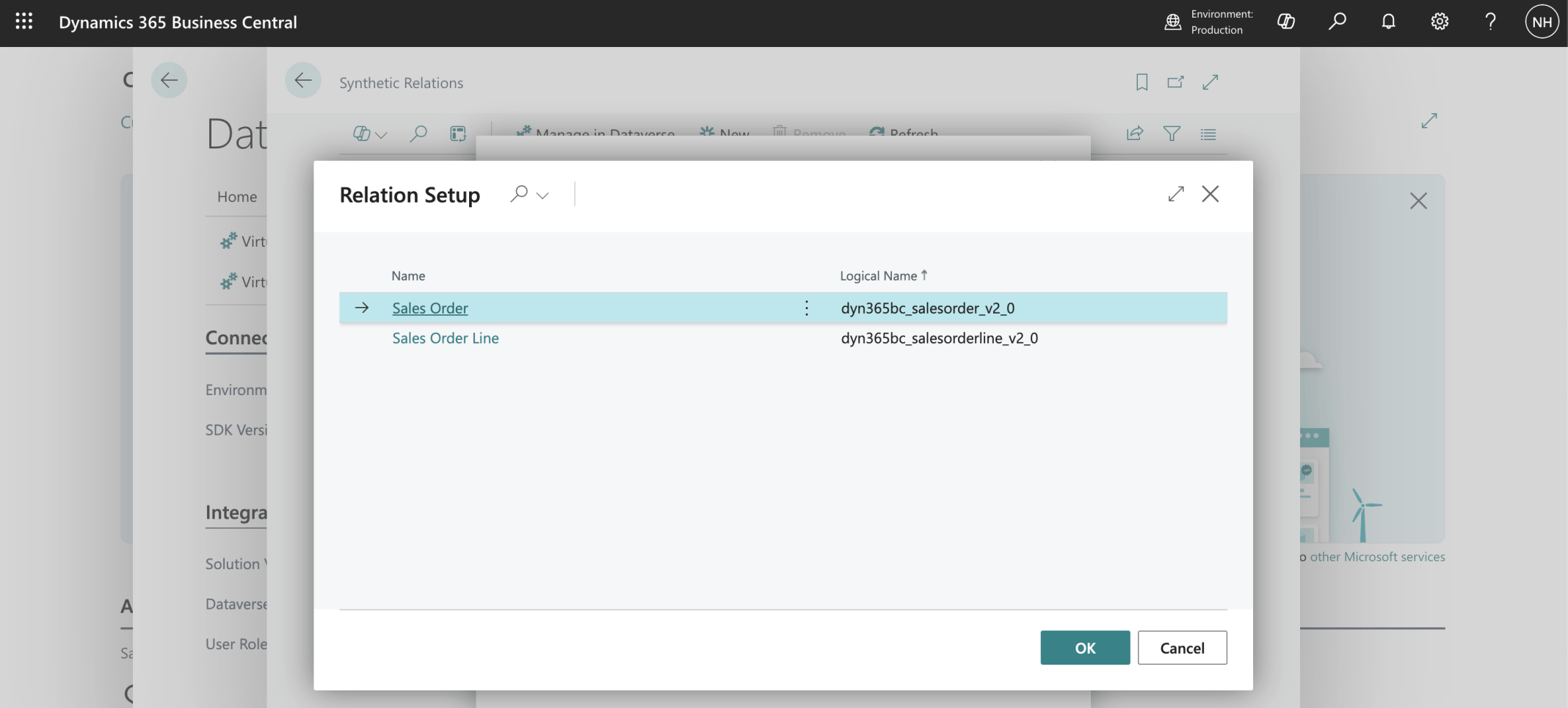Screen dimensions: 1568x708
Task: Toggle the filter pane in Synthetic Relations
Action: coord(1172,134)
